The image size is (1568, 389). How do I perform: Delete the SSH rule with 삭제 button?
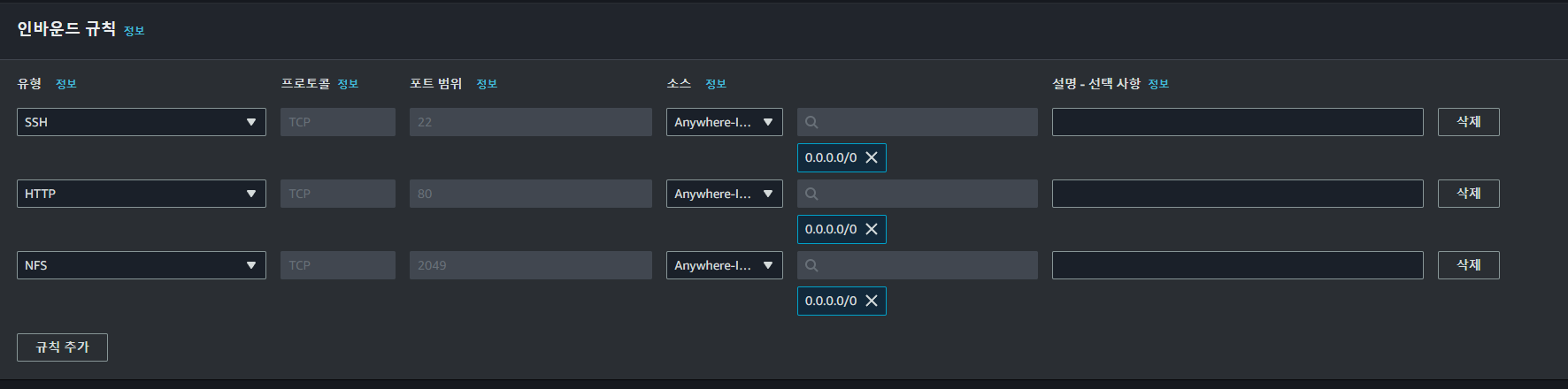(x=1468, y=122)
